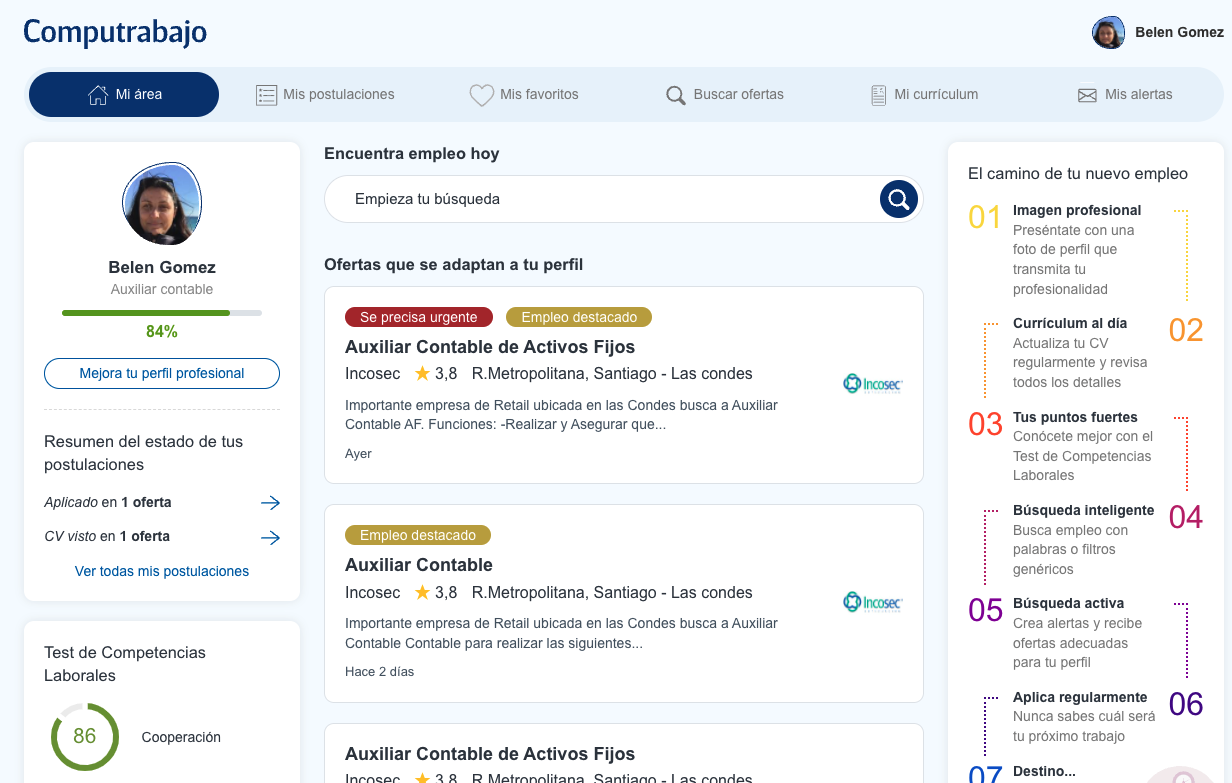This screenshot has width=1232, height=783.
Task: Open Ver todas mis postulaciones link
Action: (x=162, y=571)
